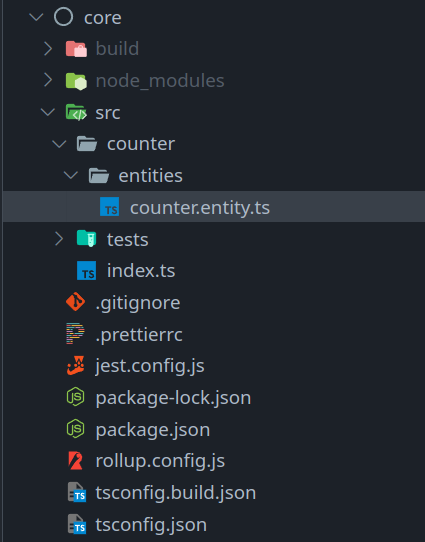Click the Node icon of package-lock.json
The width and height of the screenshot is (425, 542).
[x=76, y=397]
